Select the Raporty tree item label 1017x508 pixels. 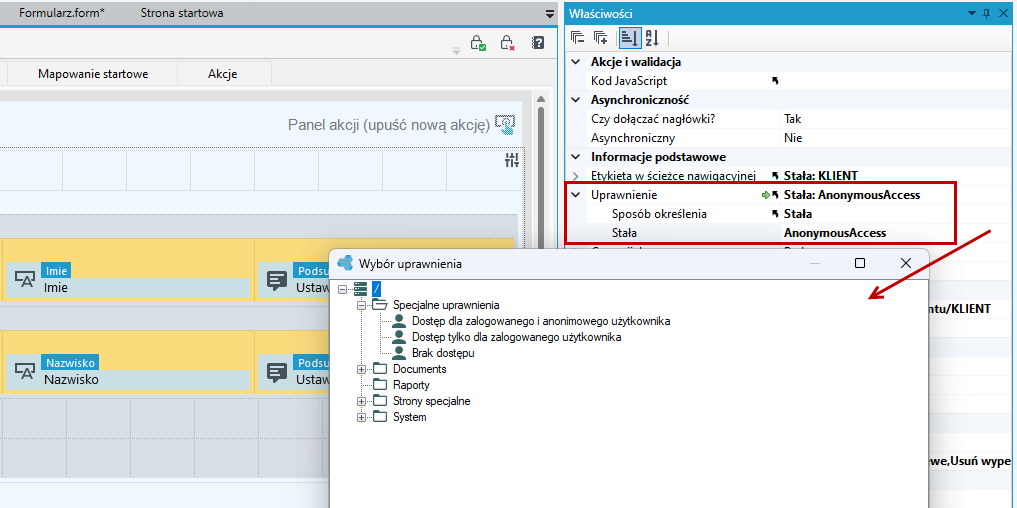coord(411,385)
